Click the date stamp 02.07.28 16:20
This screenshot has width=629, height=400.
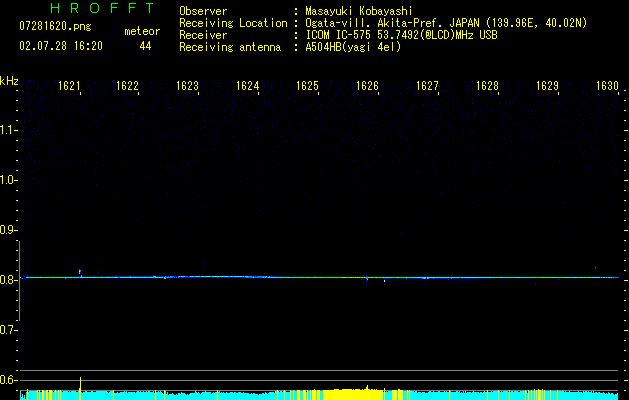point(61,46)
